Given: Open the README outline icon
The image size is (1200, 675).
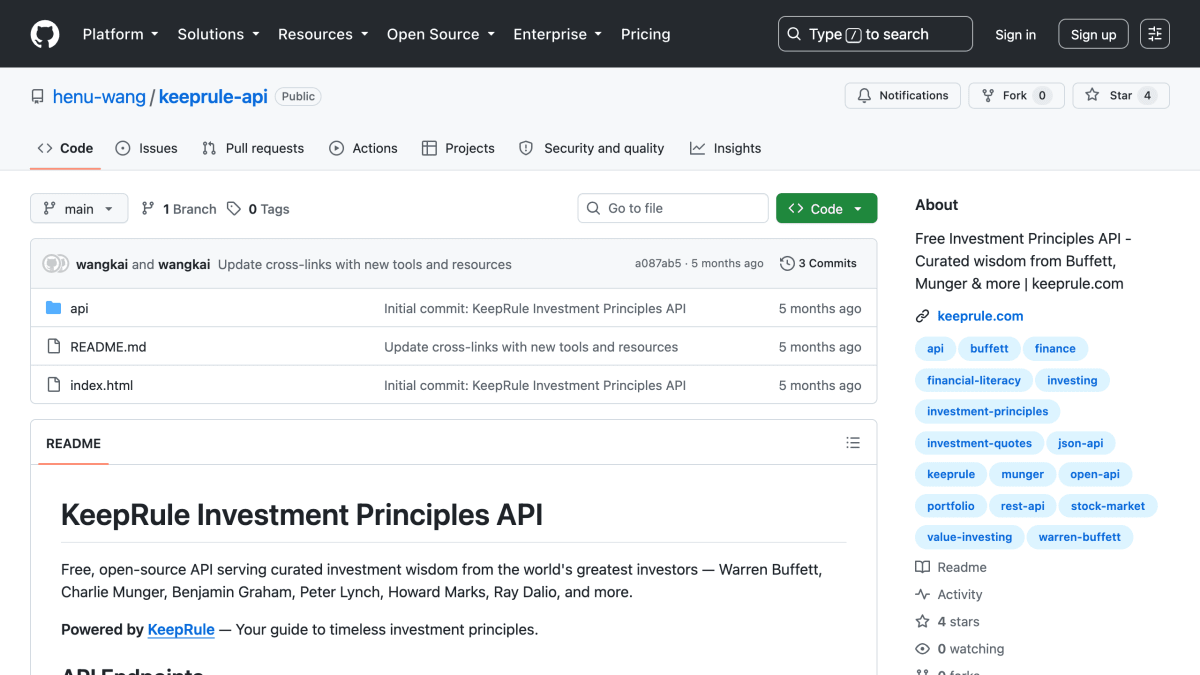Looking at the screenshot, I should [853, 442].
